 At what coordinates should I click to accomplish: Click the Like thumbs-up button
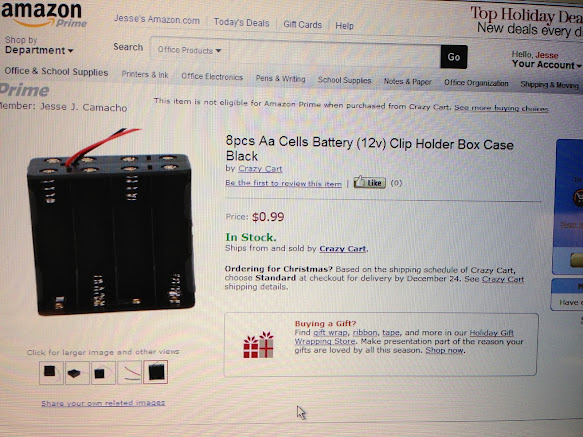(370, 183)
